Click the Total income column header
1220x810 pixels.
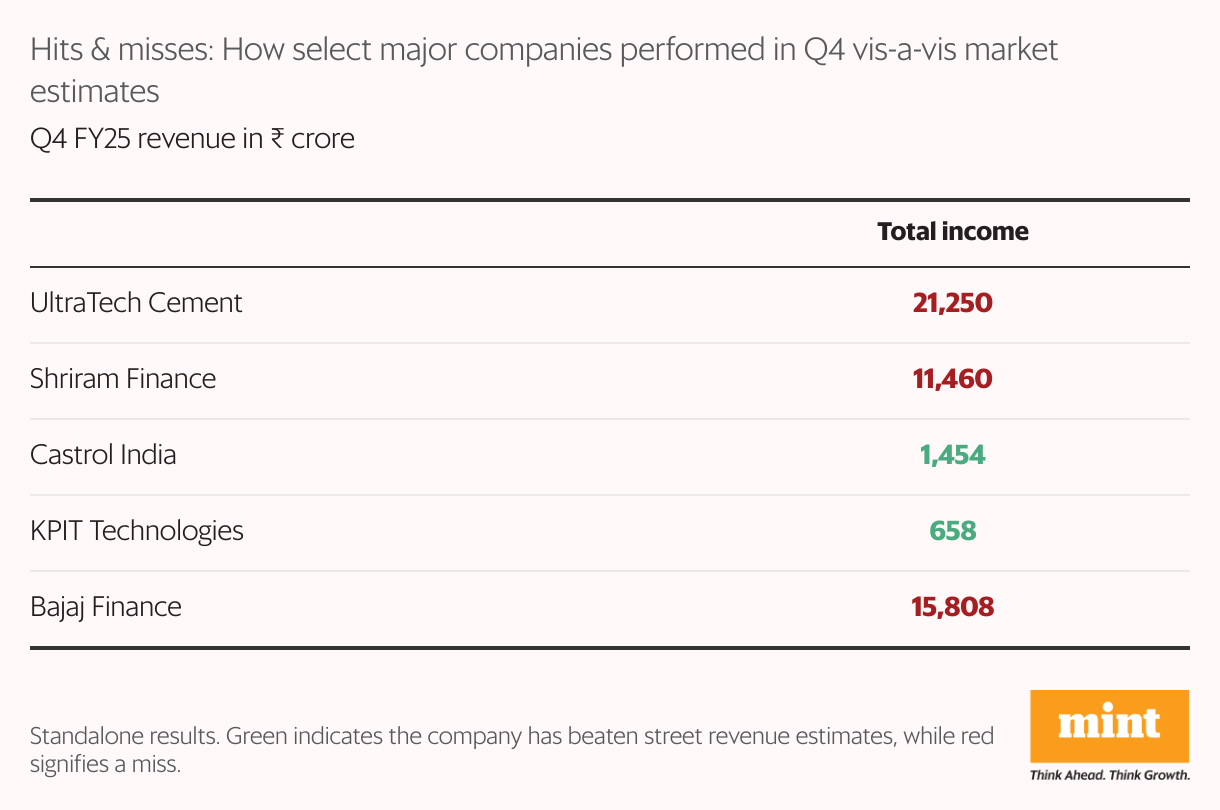pyautogui.click(x=952, y=231)
